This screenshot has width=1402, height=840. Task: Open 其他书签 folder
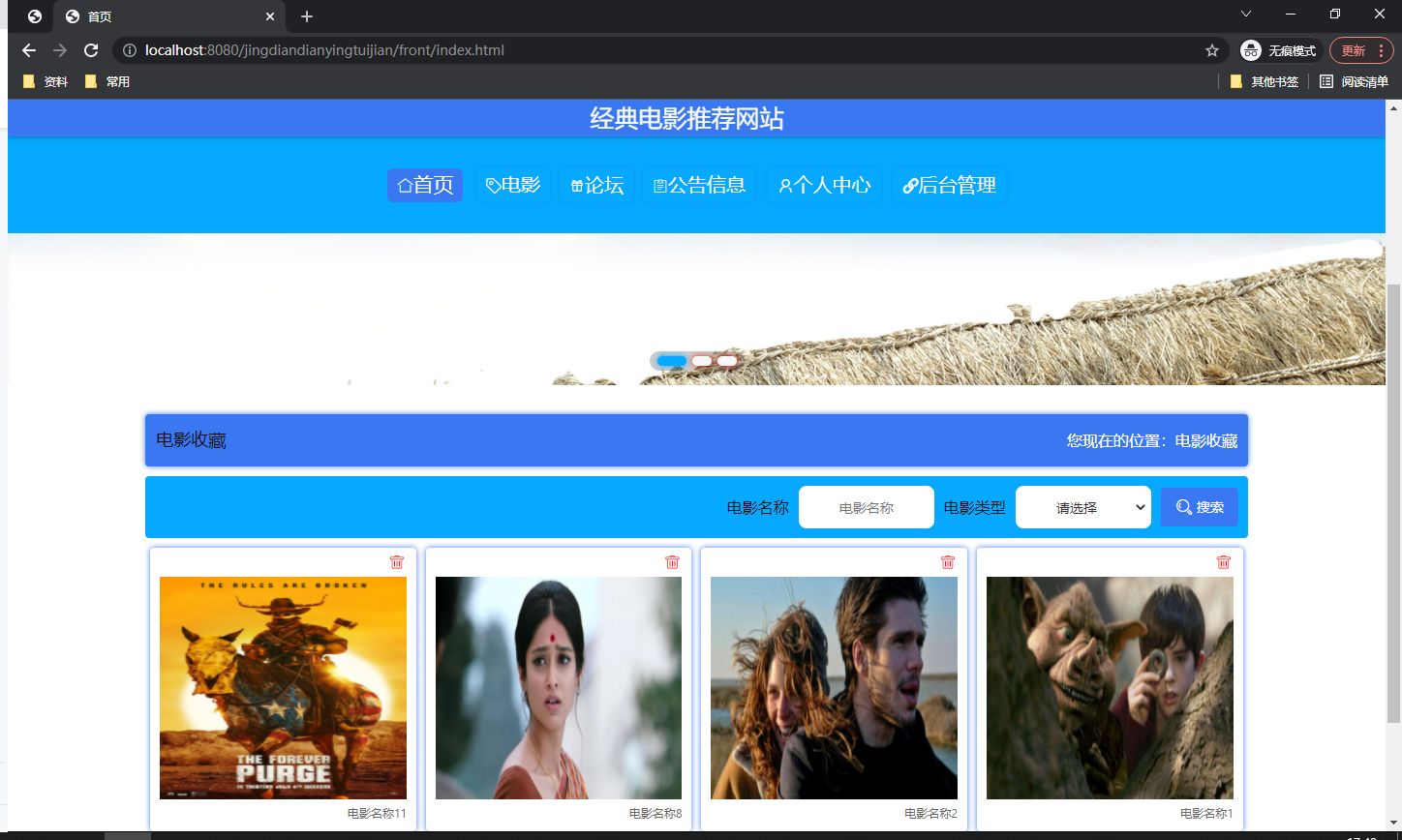[1265, 82]
